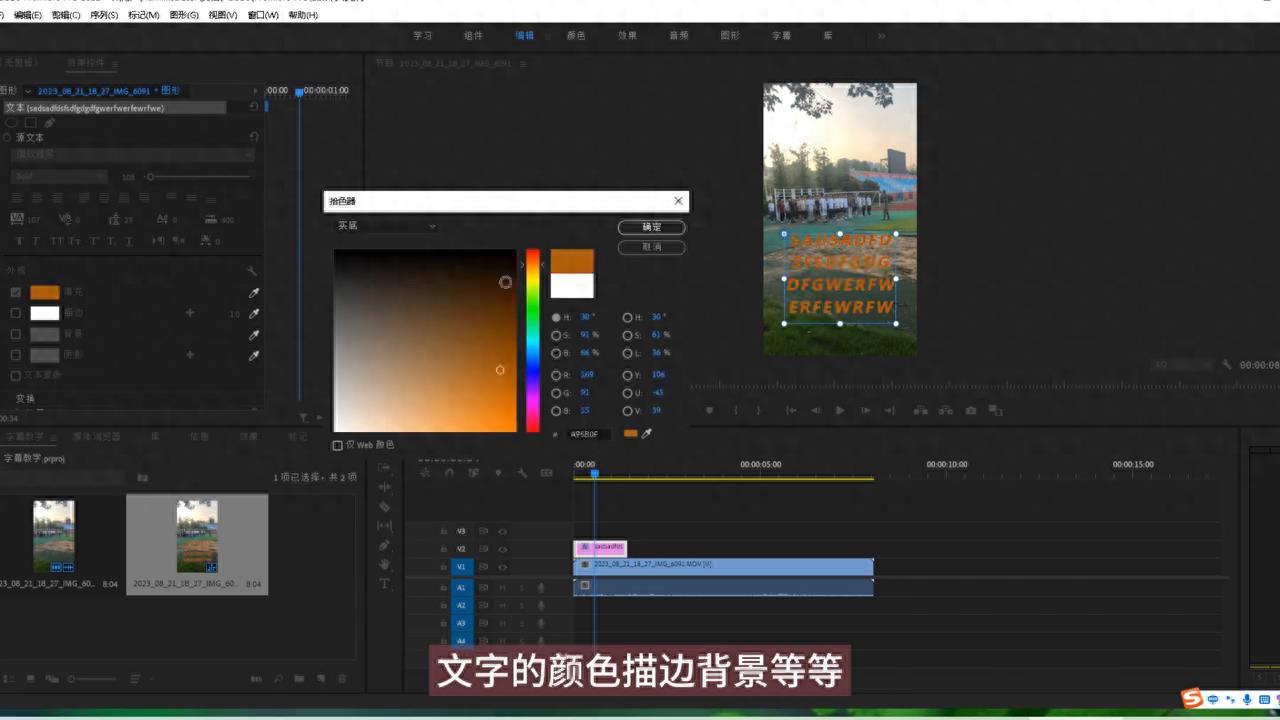Click the orange fill color swatch
Screen dimensions: 1280x720
[x=45, y=292]
